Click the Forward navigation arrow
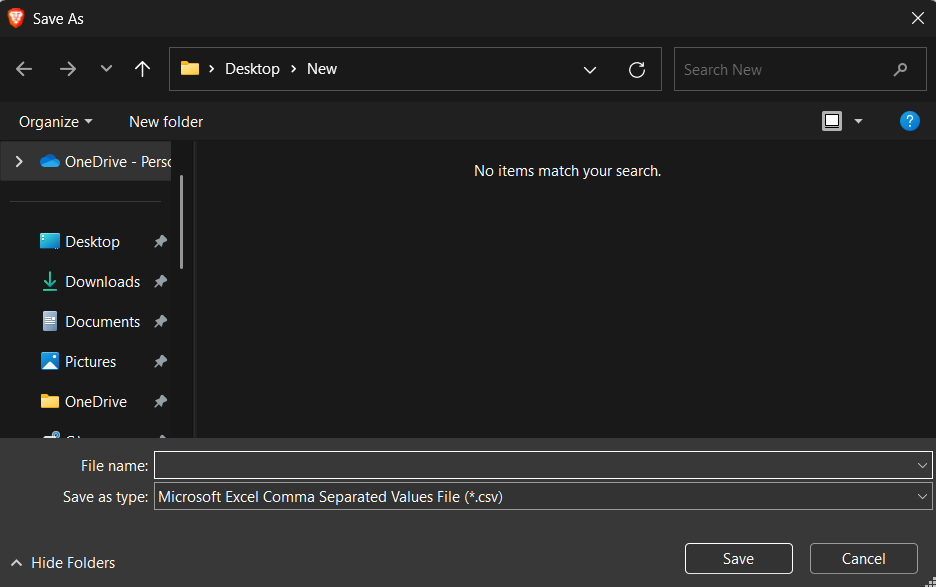The width and height of the screenshot is (936, 587). click(68, 69)
